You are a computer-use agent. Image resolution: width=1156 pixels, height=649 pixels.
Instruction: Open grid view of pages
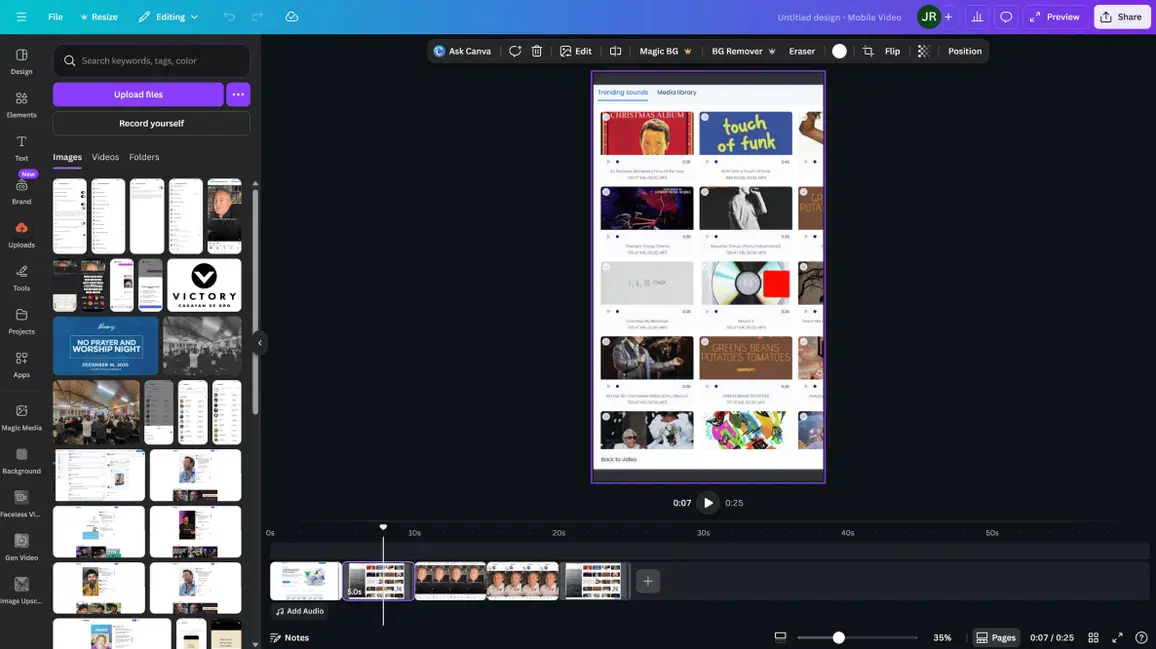coord(1093,638)
